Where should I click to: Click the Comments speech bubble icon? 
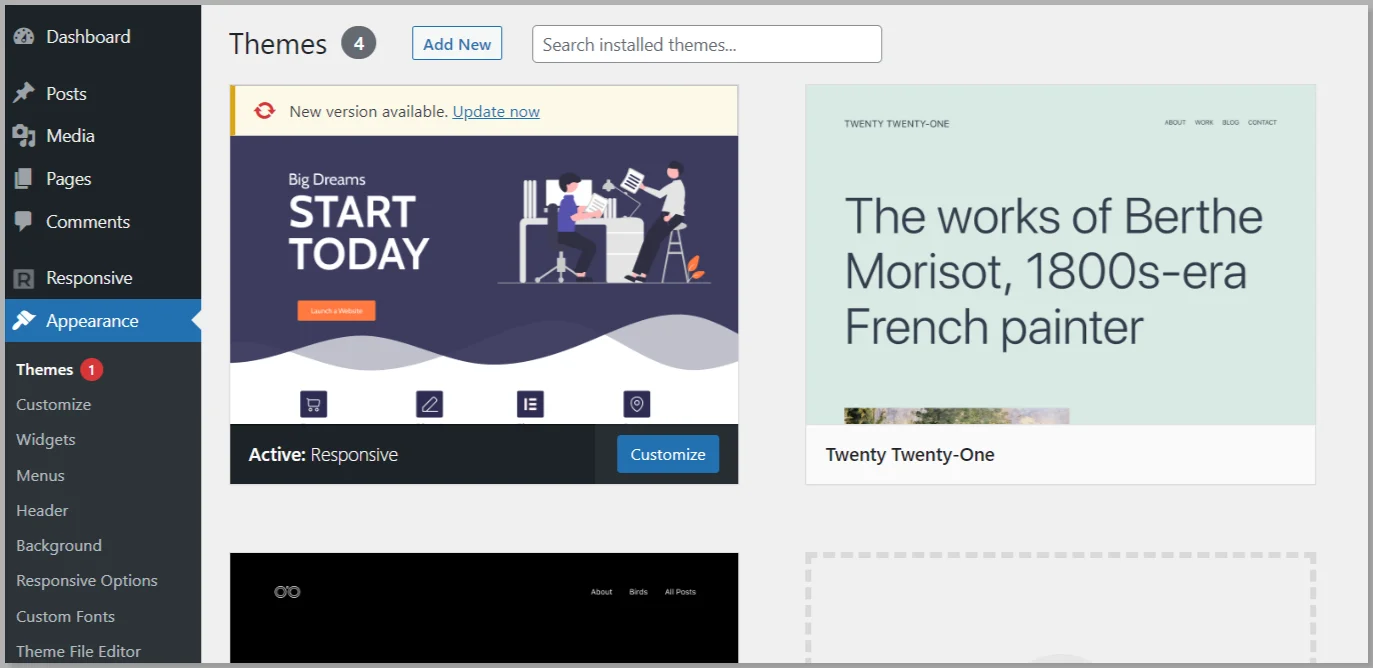24,222
